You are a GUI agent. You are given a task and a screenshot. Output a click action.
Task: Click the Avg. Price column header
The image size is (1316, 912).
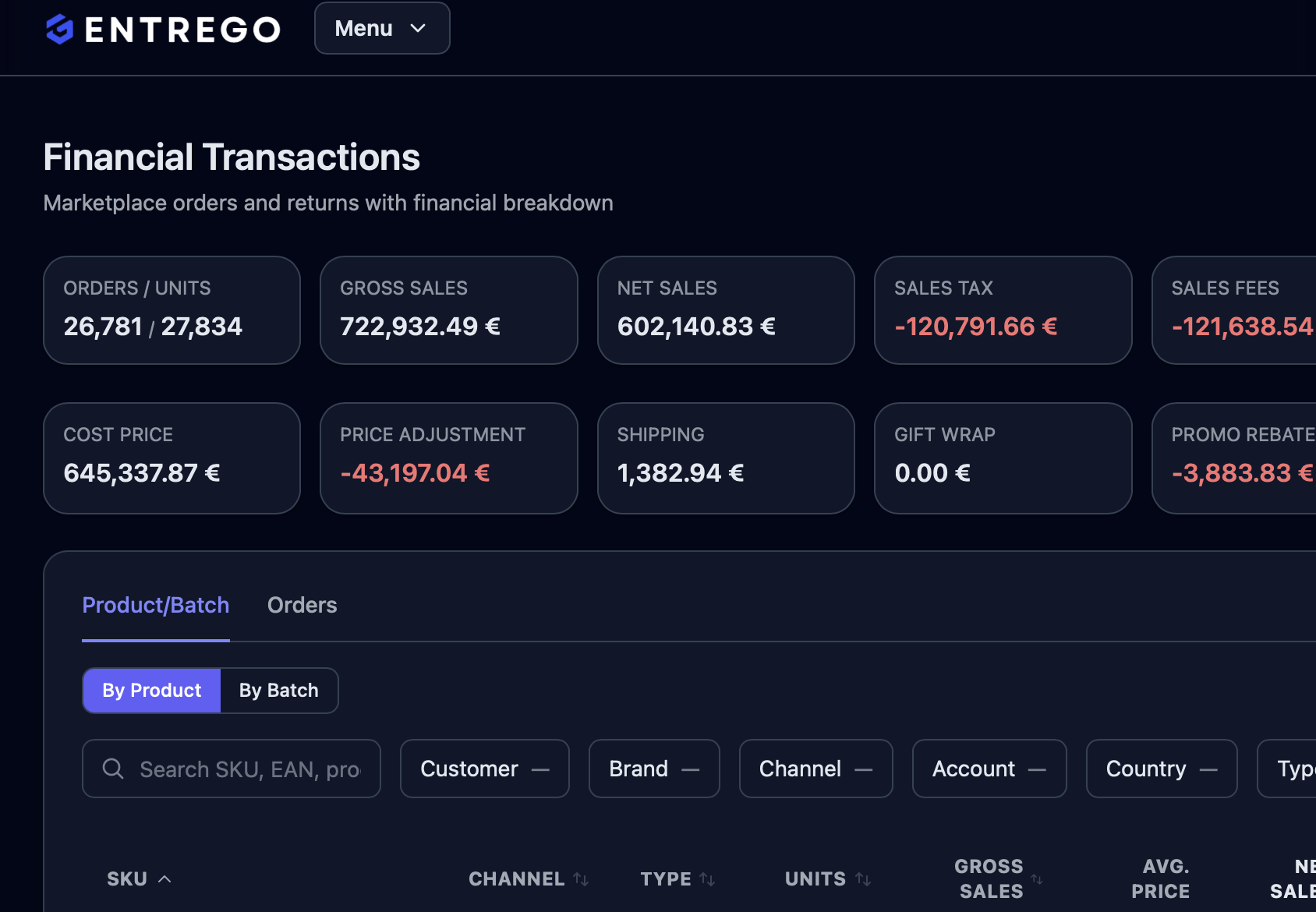(1161, 879)
